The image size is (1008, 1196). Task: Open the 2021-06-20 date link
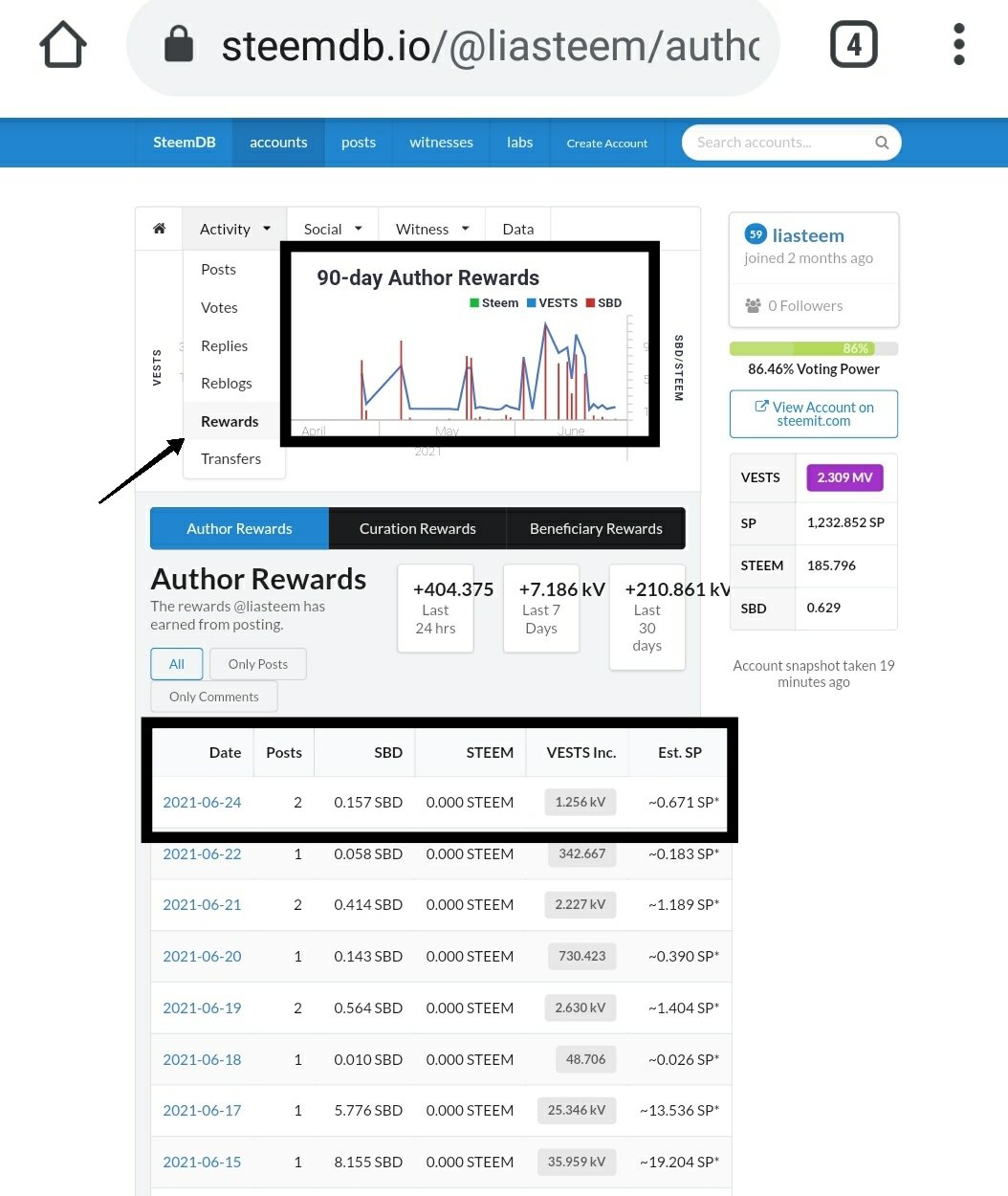pyautogui.click(x=202, y=956)
